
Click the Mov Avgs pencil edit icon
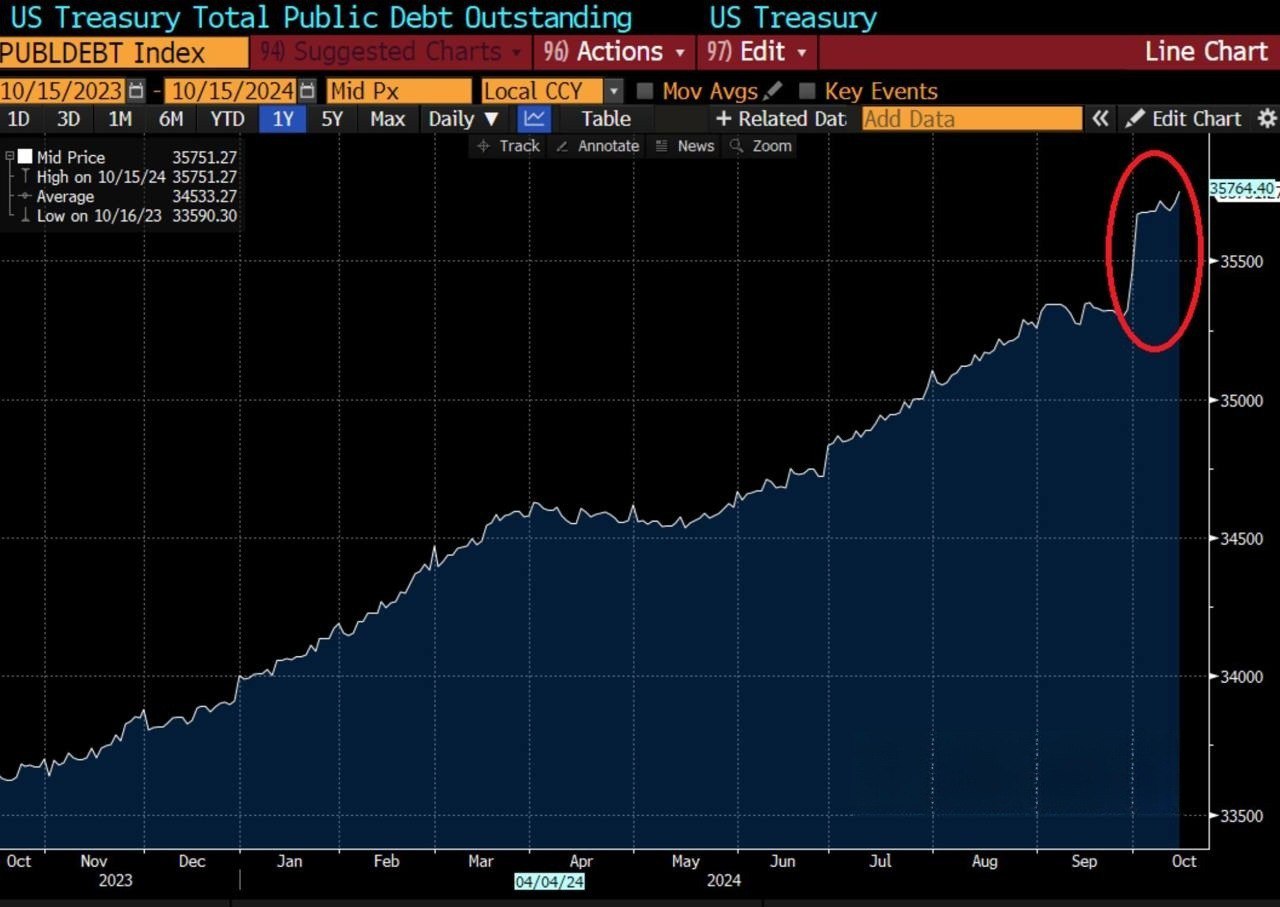click(x=772, y=91)
